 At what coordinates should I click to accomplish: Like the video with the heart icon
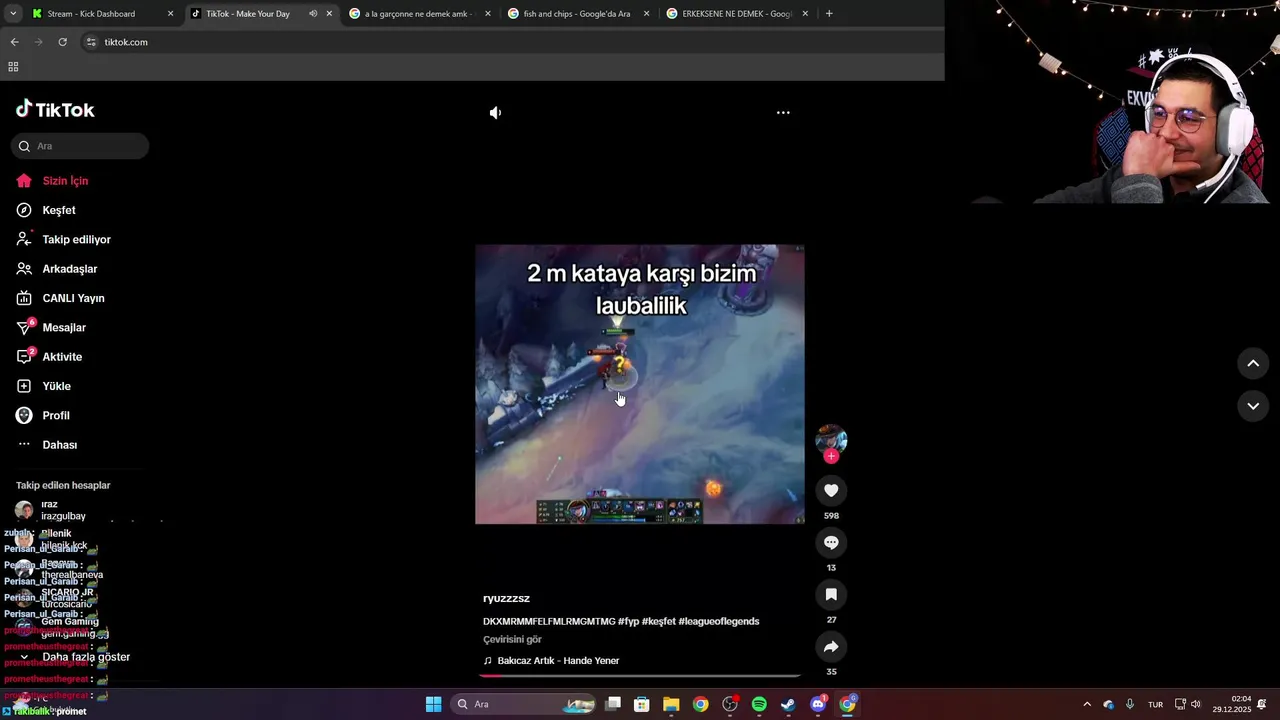click(x=831, y=490)
